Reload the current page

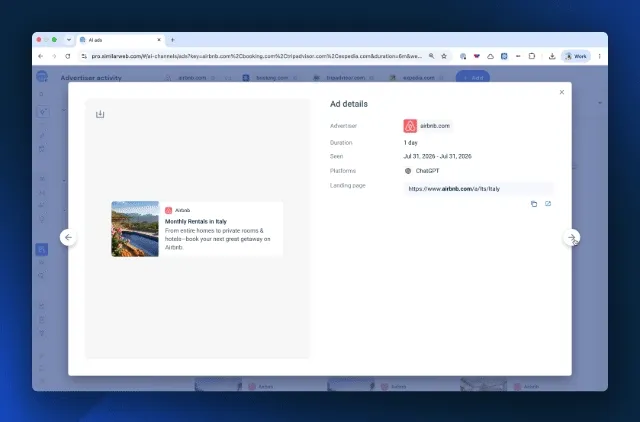tap(68, 56)
